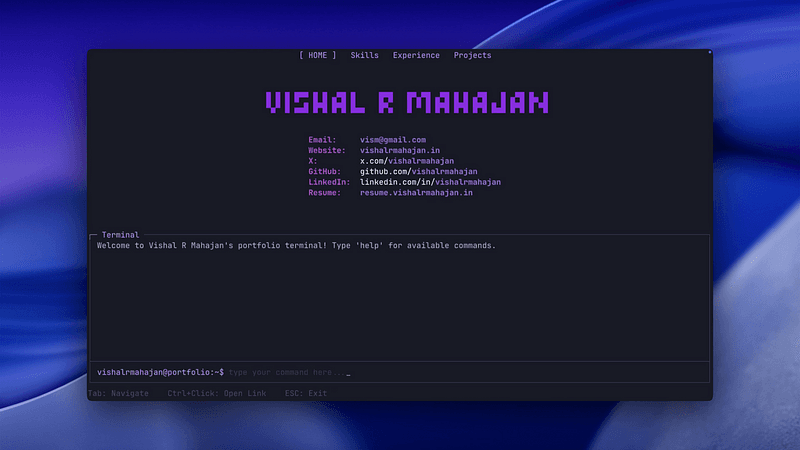The height and width of the screenshot is (450, 800).
Task: Click the X: label
Action: coord(312,161)
